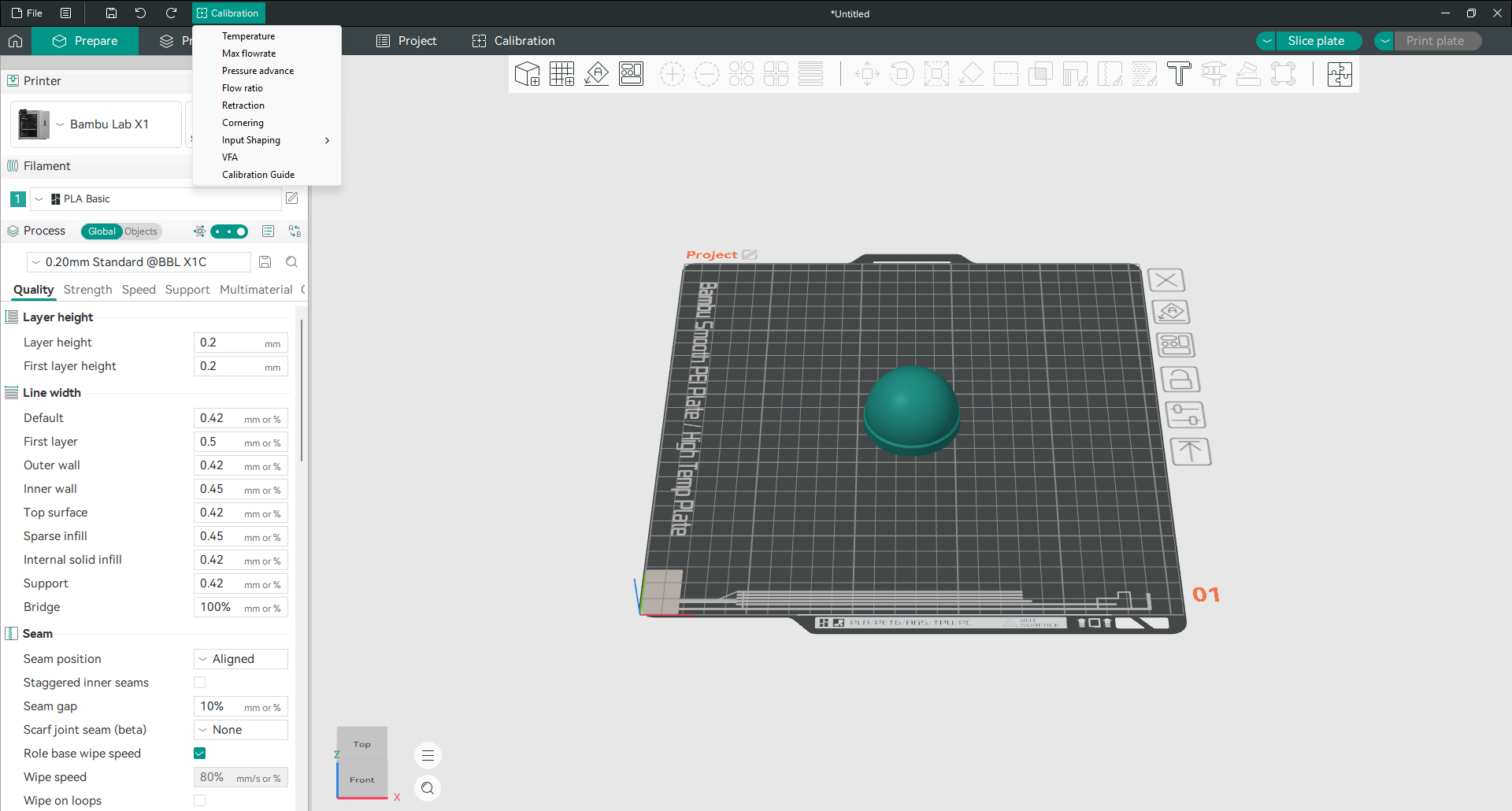Open the File menu
This screenshot has width=1512, height=811.
28,13
